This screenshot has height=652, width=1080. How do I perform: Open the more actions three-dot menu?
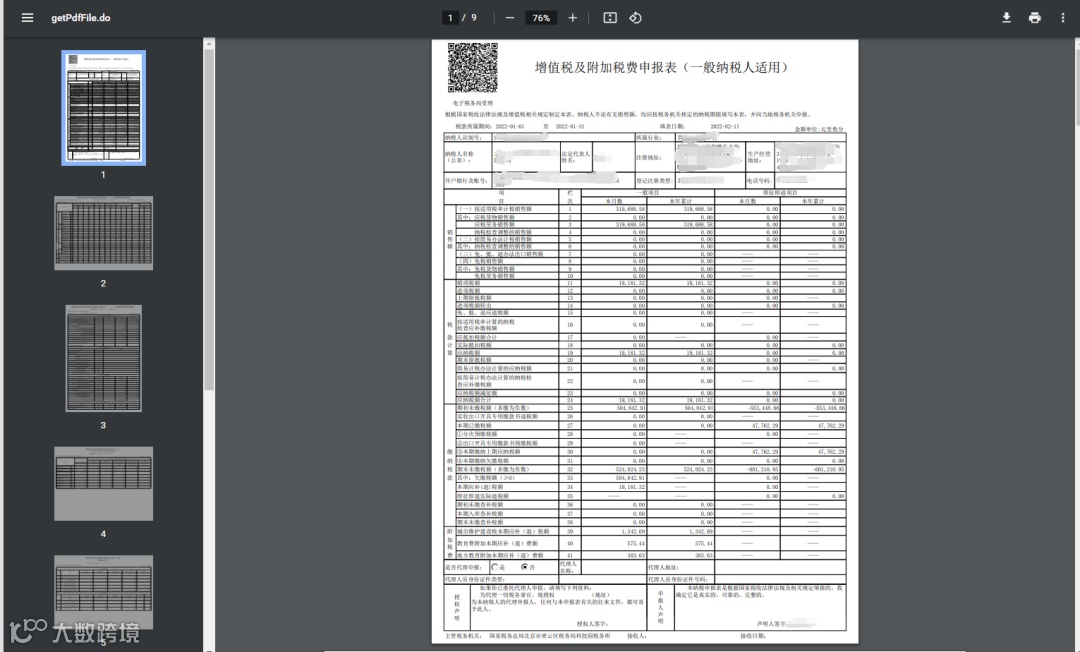click(1063, 18)
